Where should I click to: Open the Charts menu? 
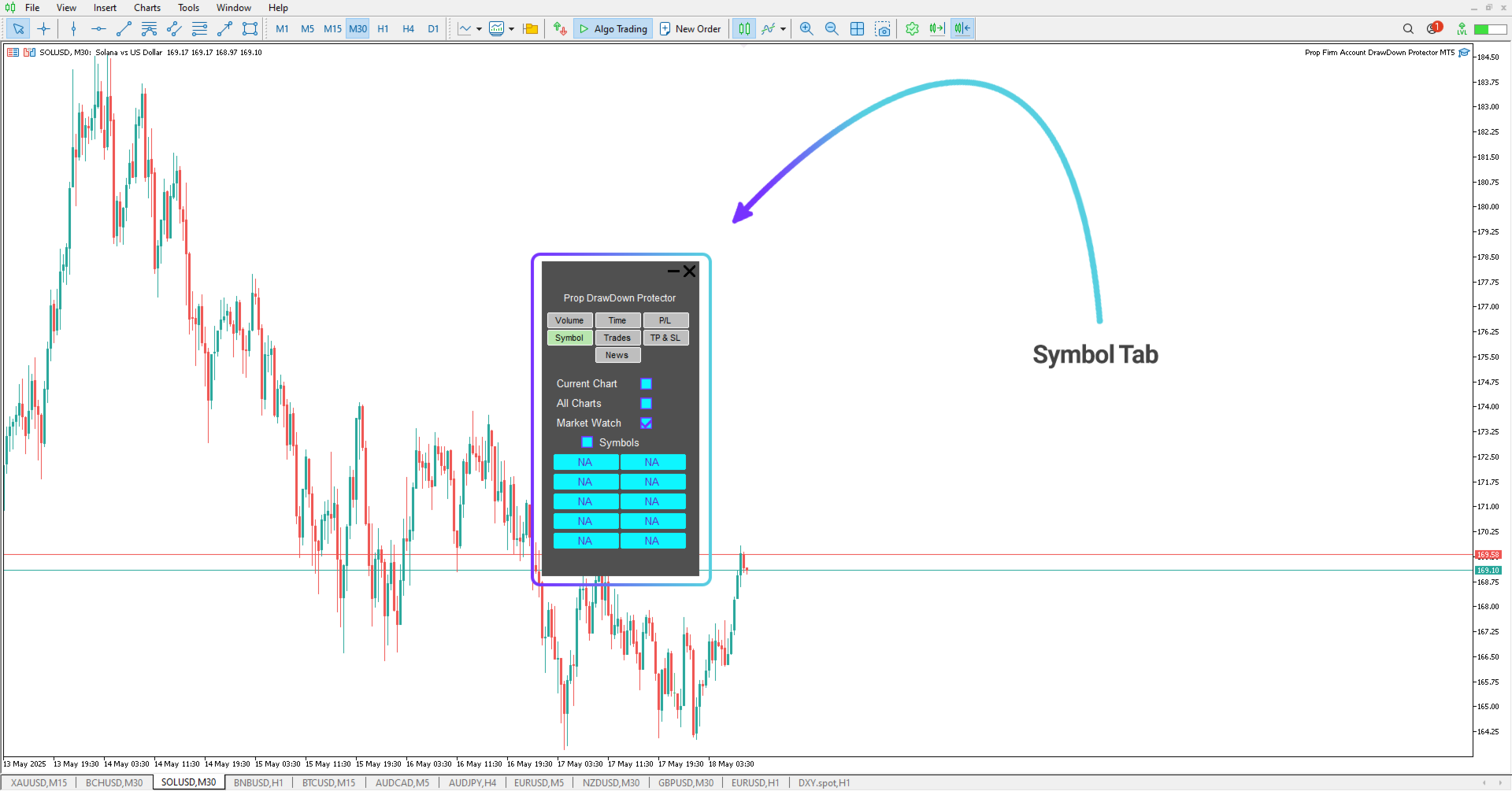pos(146,7)
